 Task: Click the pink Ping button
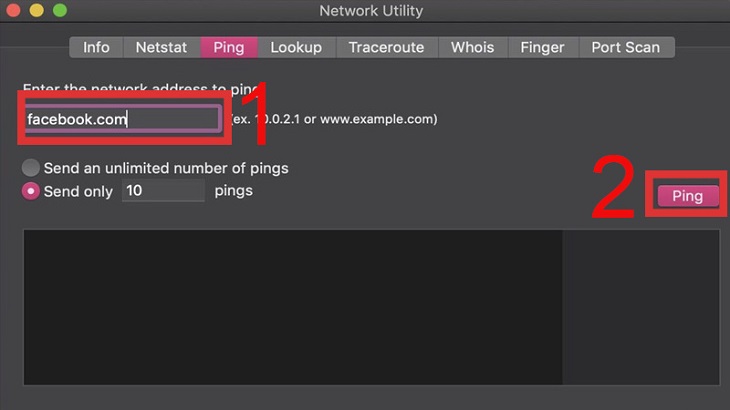[x=688, y=196]
